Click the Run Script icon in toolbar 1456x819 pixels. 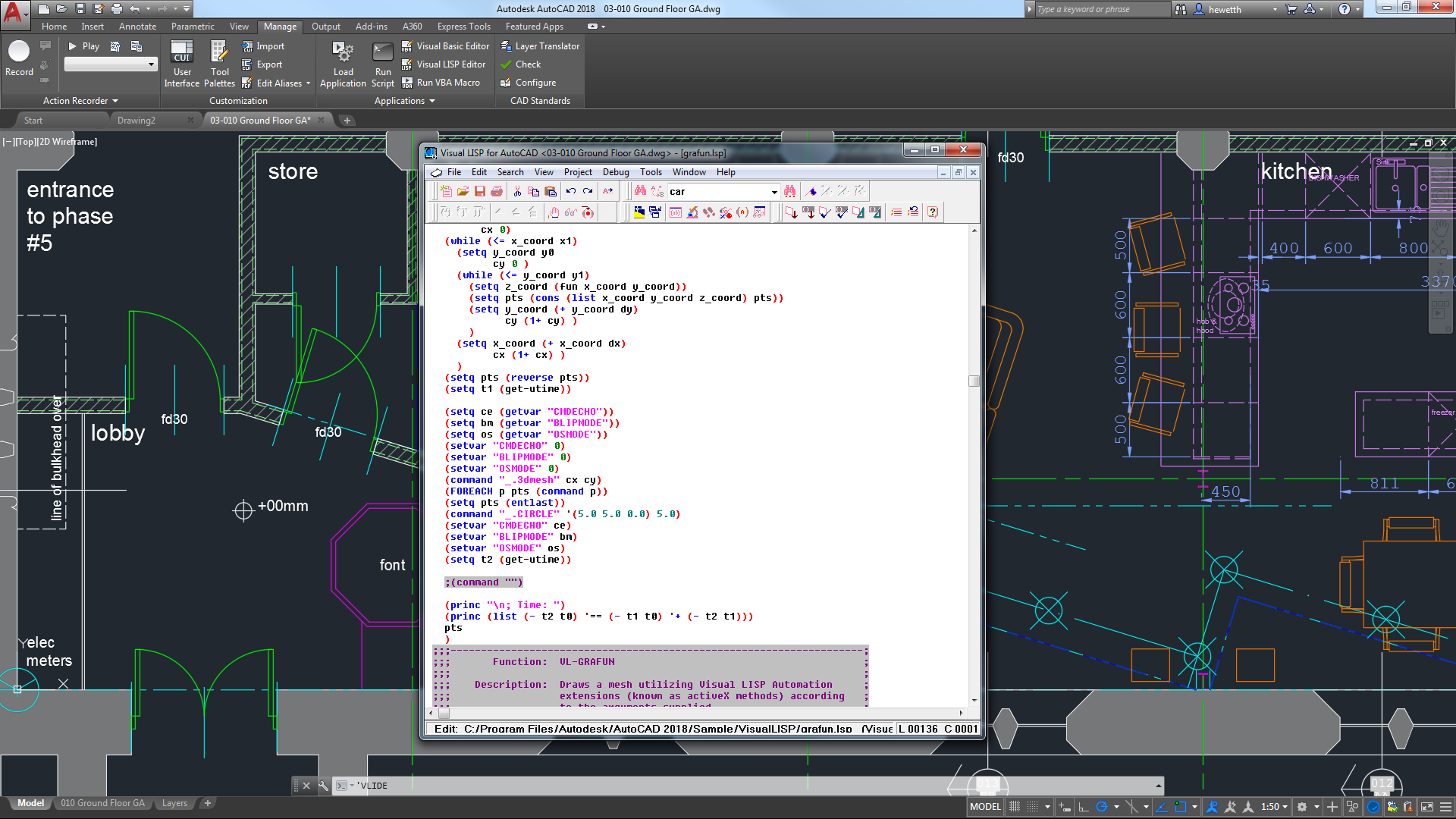pyautogui.click(x=381, y=56)
